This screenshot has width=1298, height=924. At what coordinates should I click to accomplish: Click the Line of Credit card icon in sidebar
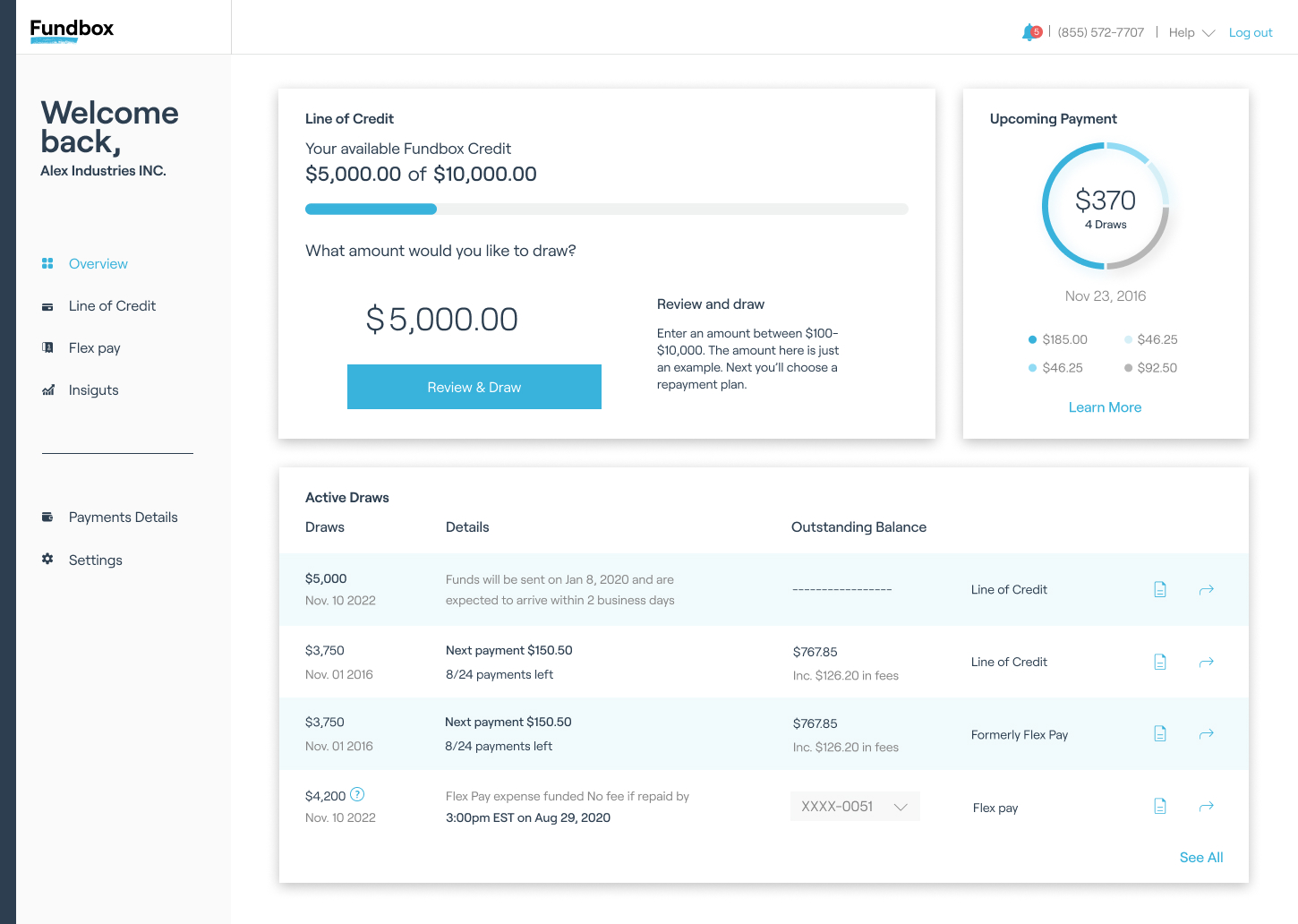pos(47,306)
